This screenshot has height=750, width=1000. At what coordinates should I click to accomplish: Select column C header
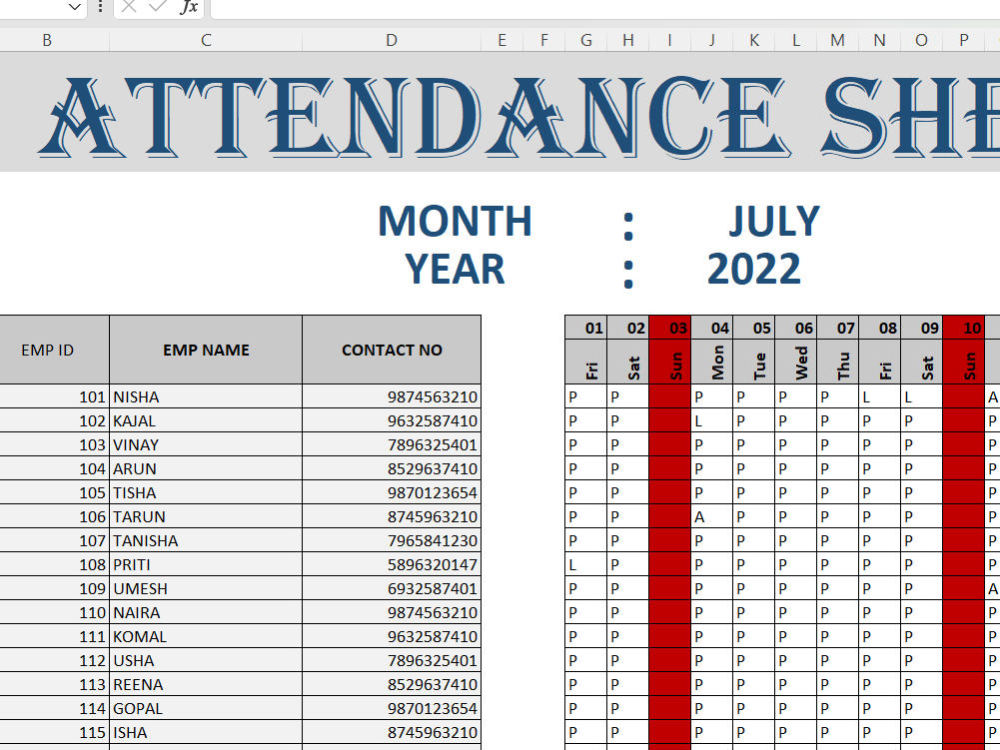(206, 40)
